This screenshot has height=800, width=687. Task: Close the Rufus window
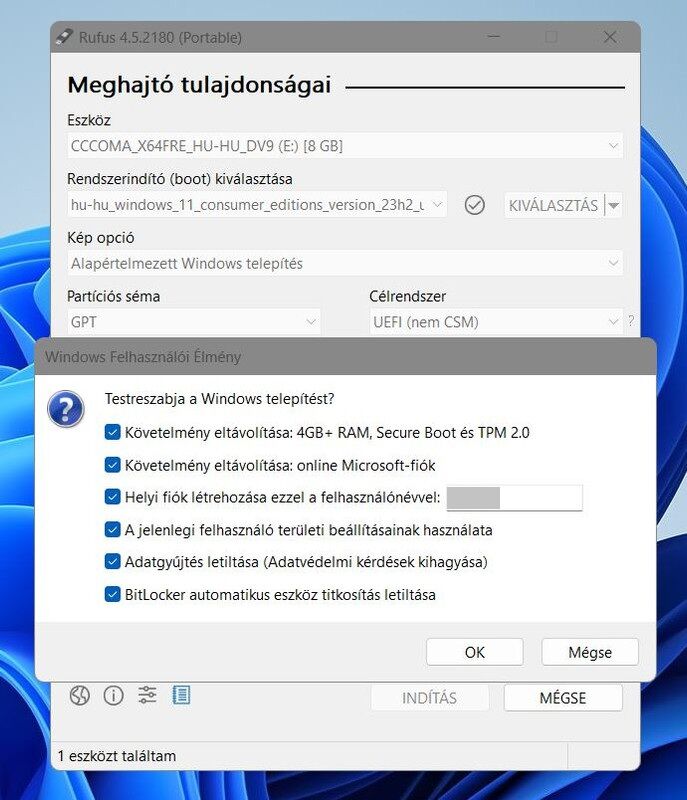tap(610, 37)
